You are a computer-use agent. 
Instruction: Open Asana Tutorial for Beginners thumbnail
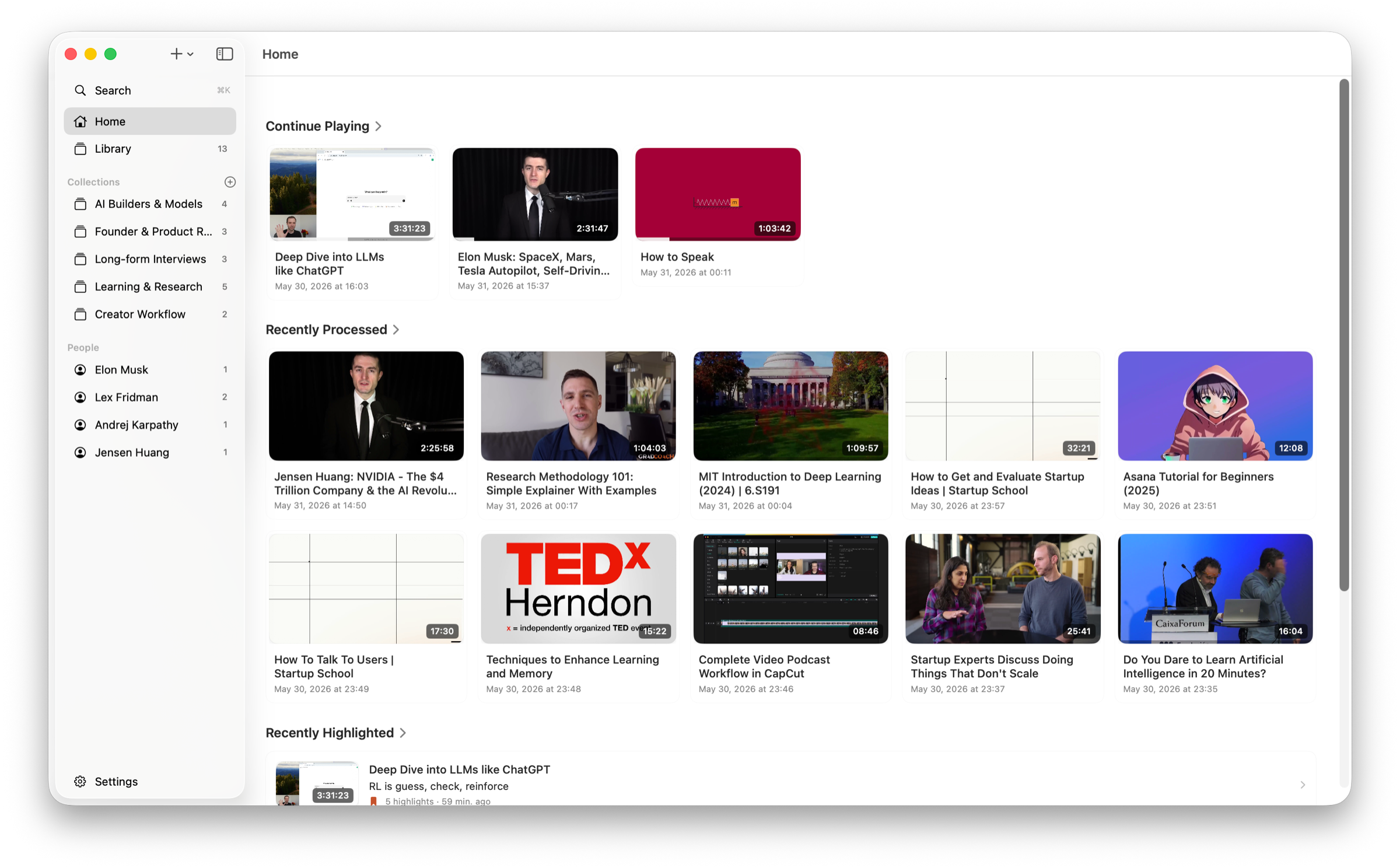pos(1215,406)
